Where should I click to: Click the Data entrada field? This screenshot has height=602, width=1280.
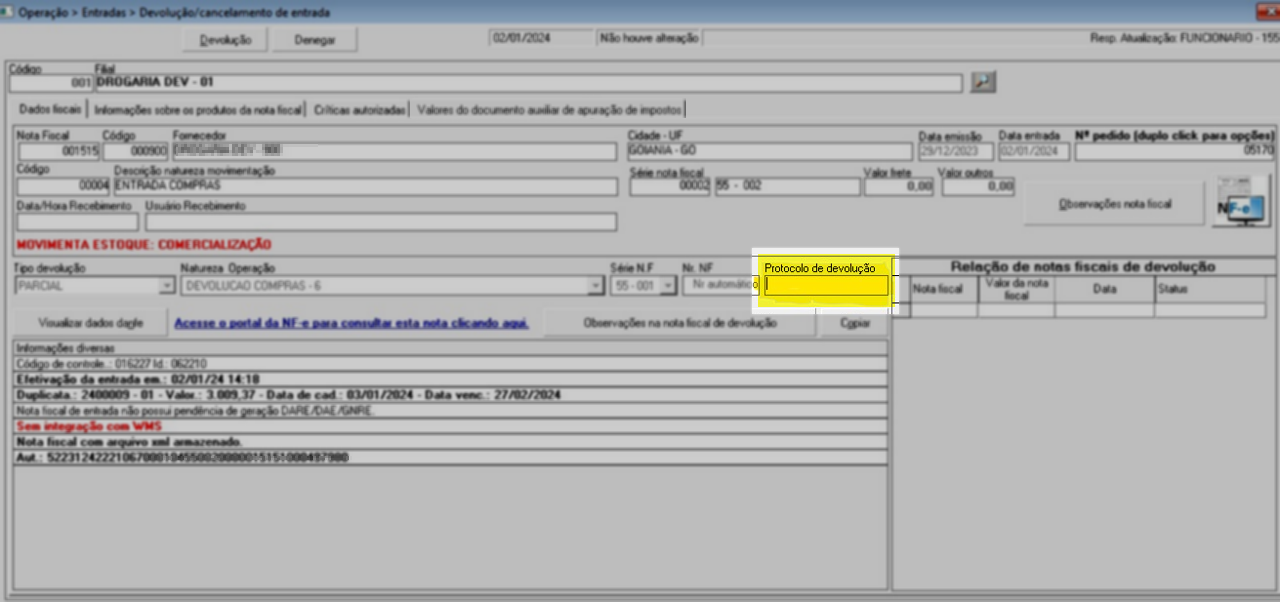click(x=1034, y=151)
